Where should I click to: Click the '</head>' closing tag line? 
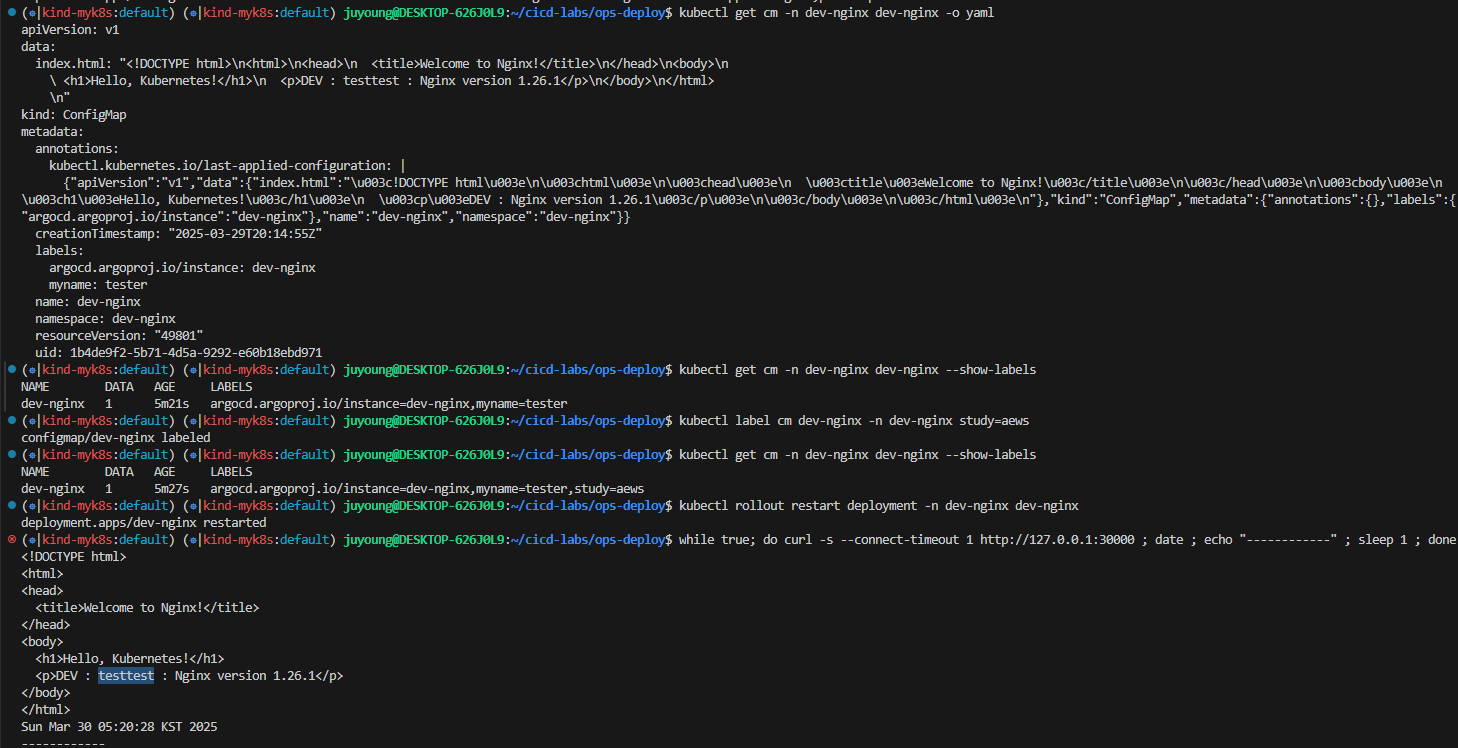pyautogui.click(x=46, y=625)
